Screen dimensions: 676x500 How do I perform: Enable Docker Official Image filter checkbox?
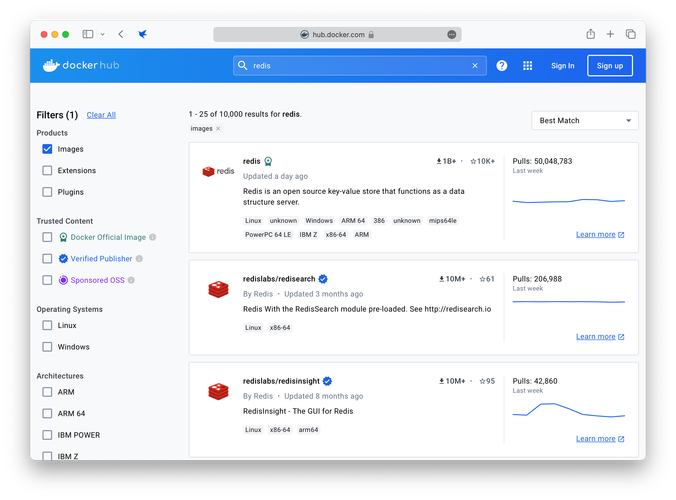click(47, 237)
